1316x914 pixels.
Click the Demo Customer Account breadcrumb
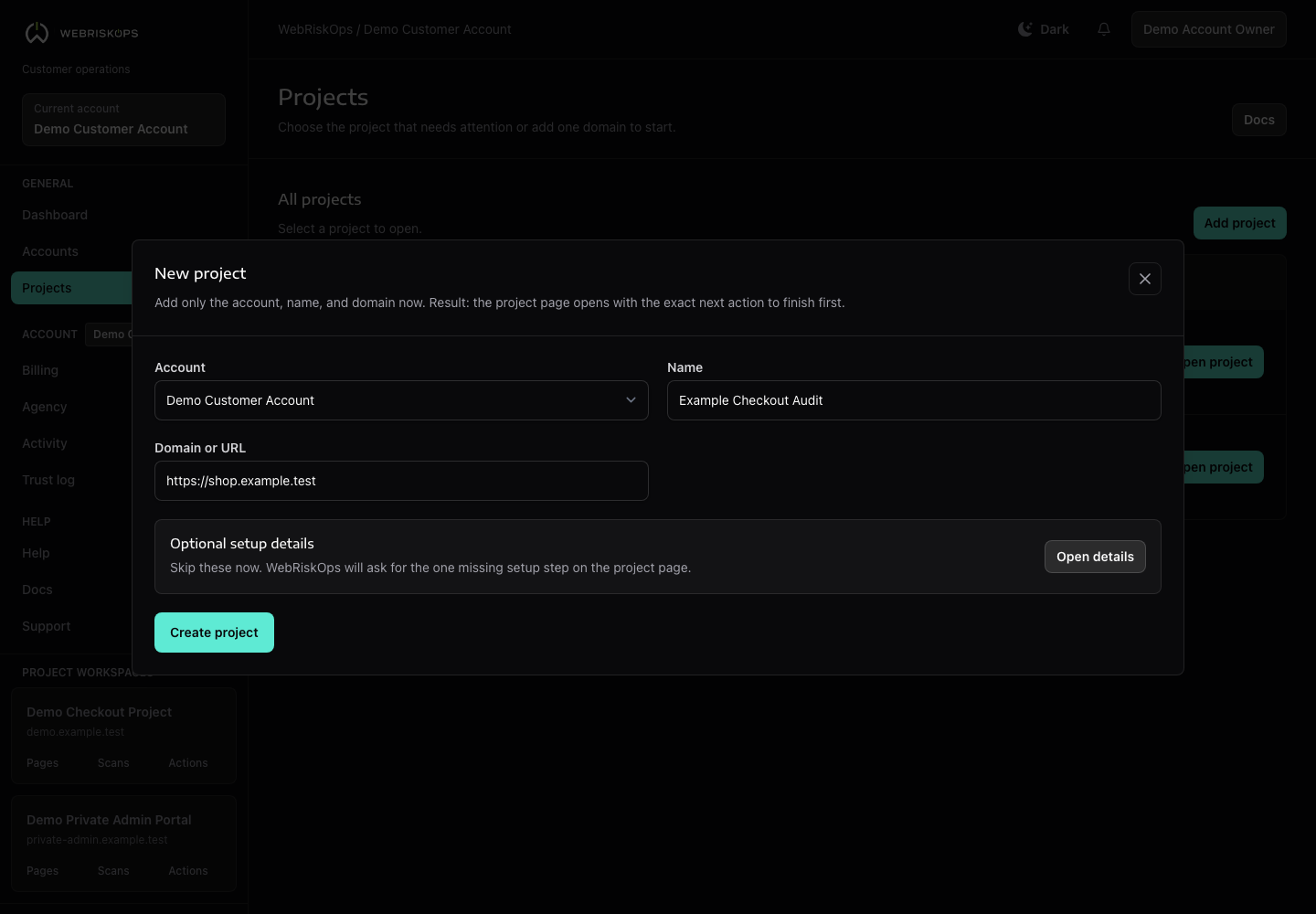click(438, 29)
